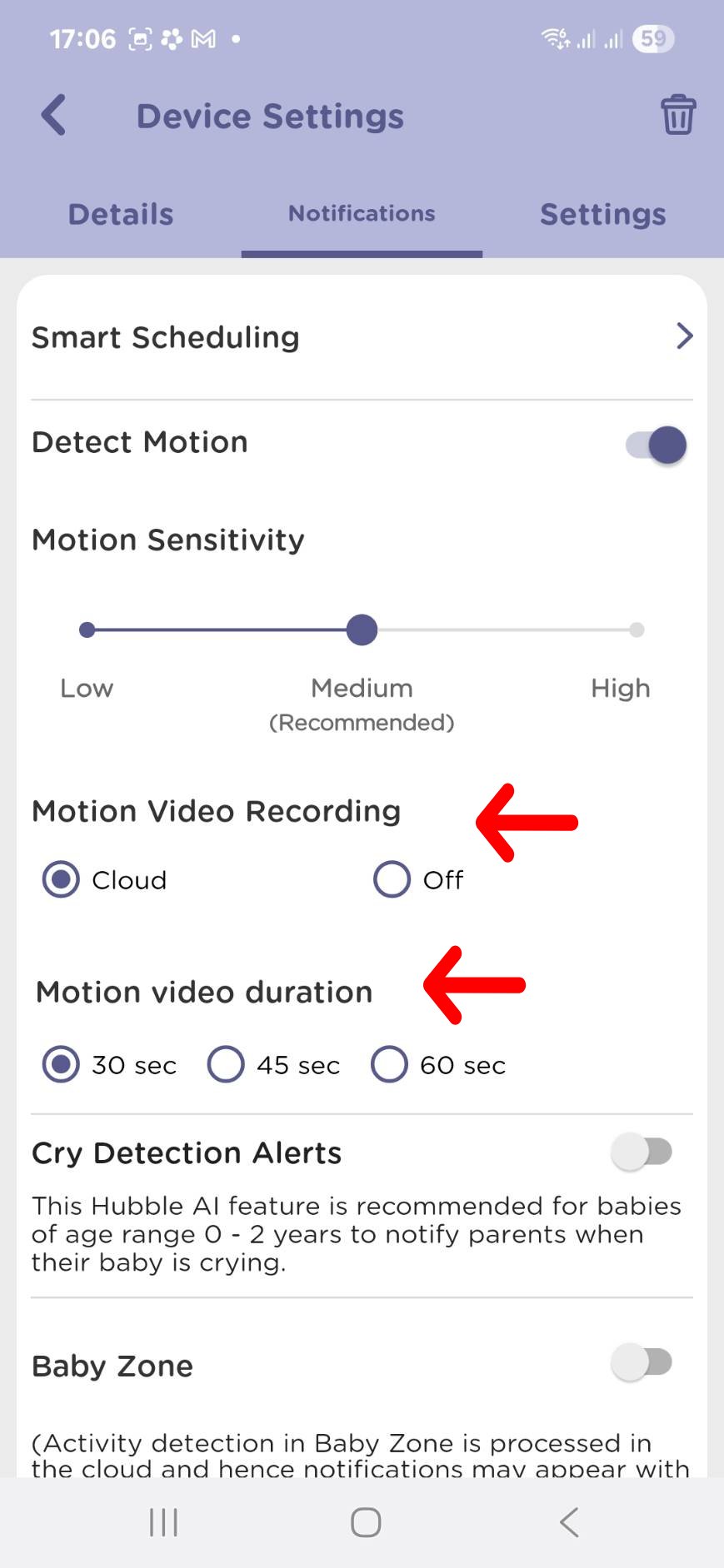Tap the Android home button

pos(366,1522)
